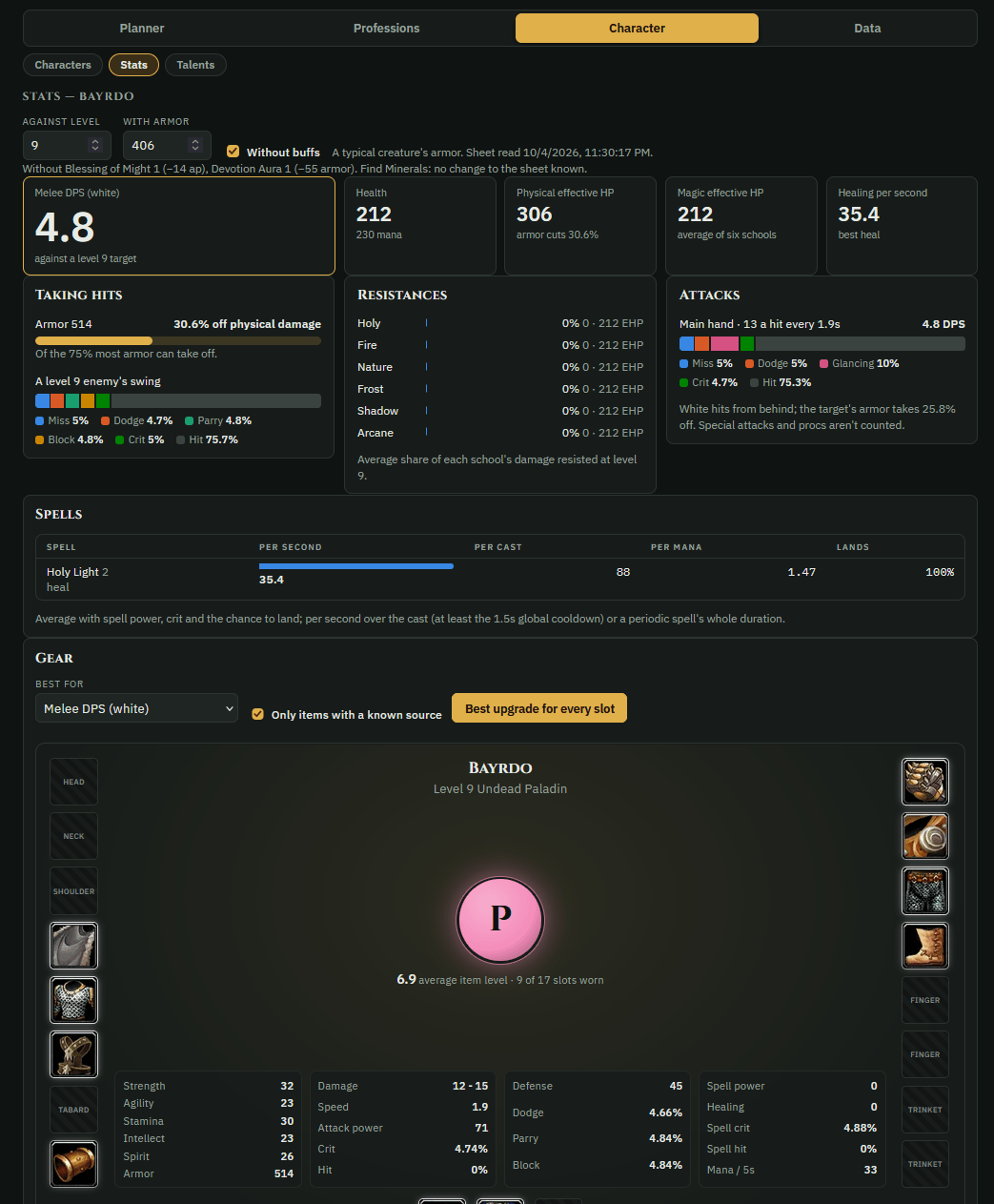Select the chainmail leggings gear icon
This screenshot has width=994, height=1204.
[925, 891]
